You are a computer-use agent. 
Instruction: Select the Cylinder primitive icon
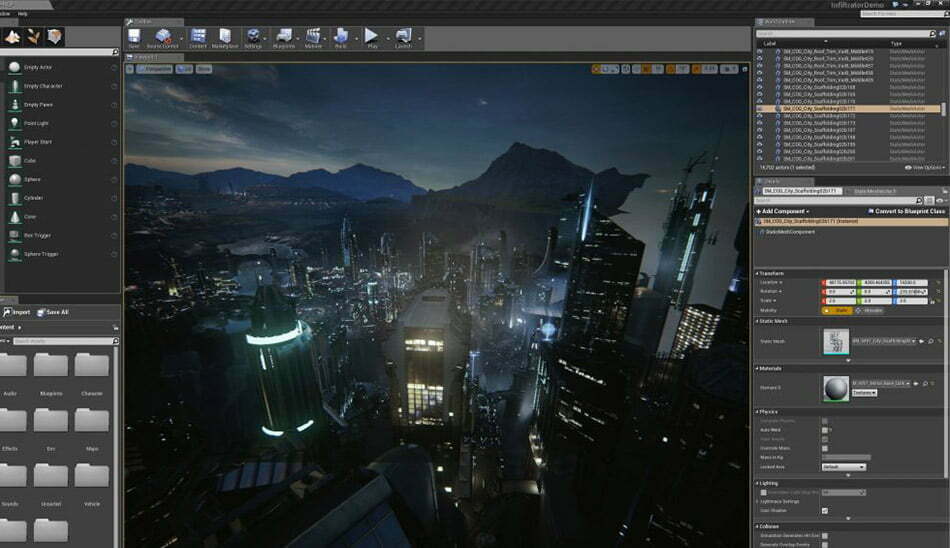[15, 198]
